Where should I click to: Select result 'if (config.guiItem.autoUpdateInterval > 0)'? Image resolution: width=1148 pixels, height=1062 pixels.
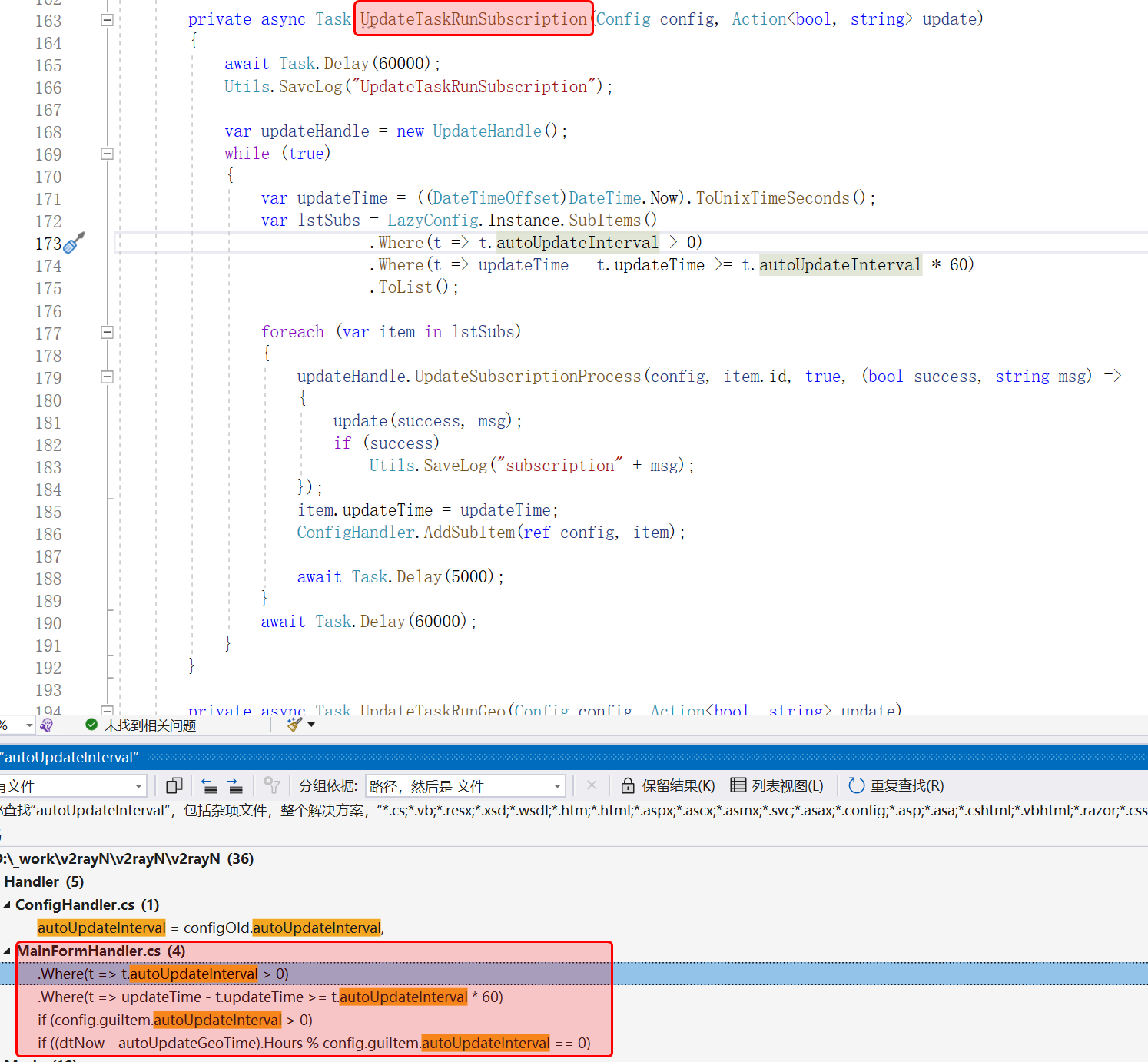(x=175, y=1021)
